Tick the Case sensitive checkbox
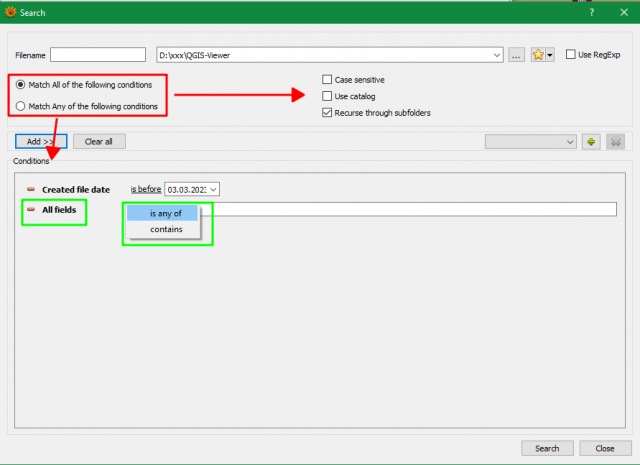The width and height of the screenshot is (640, 465). coord(327,79)
